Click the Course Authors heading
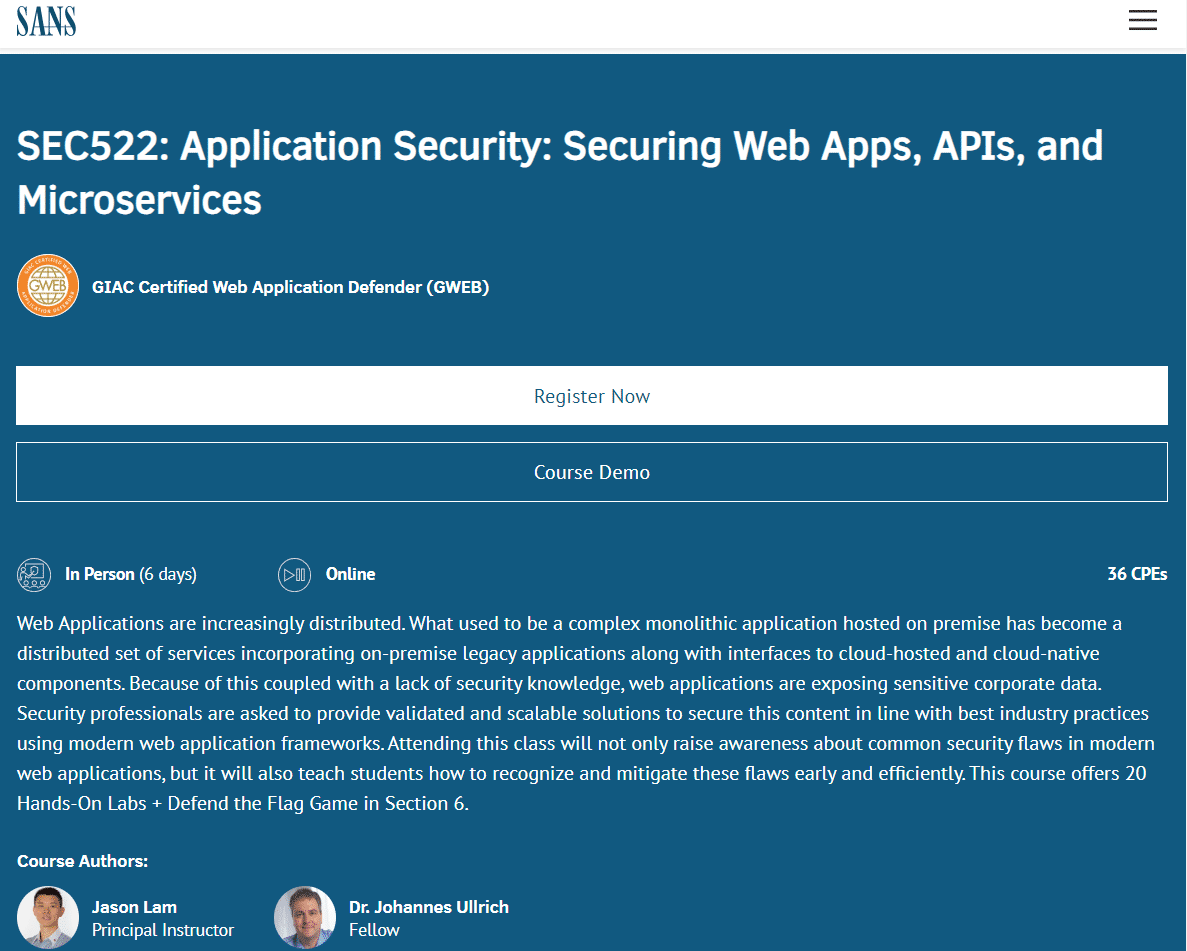Viewport: 1187px width, 951px height. click(82, 861)
